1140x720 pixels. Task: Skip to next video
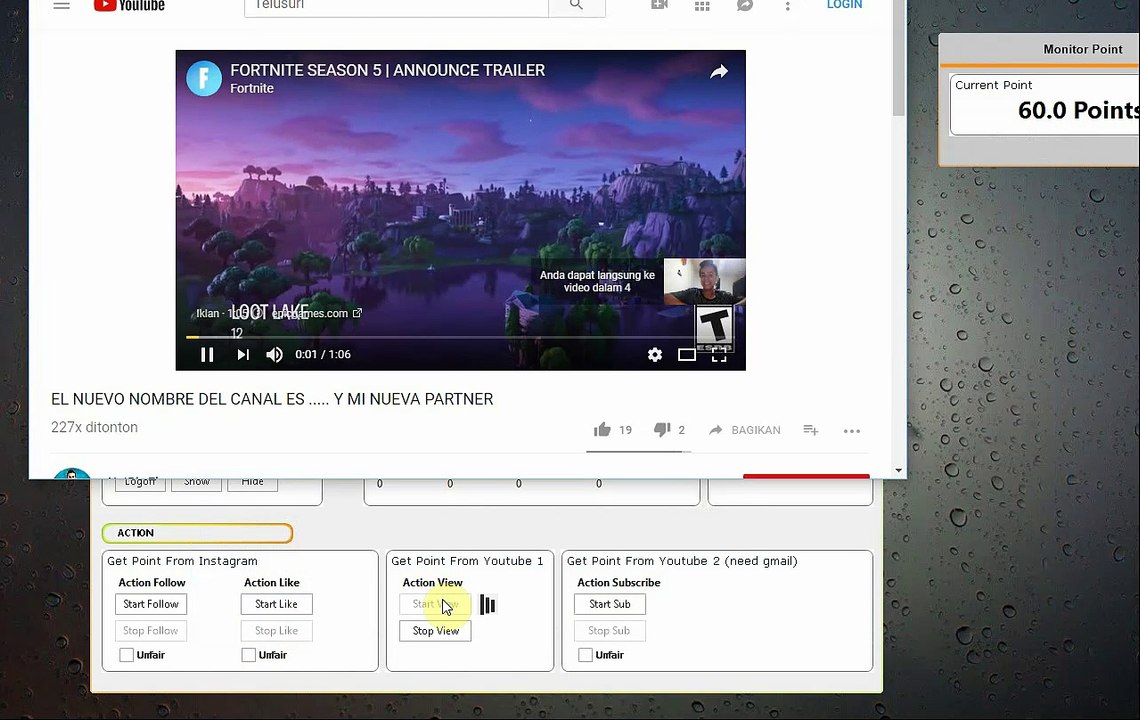click(x=243, y=354)
